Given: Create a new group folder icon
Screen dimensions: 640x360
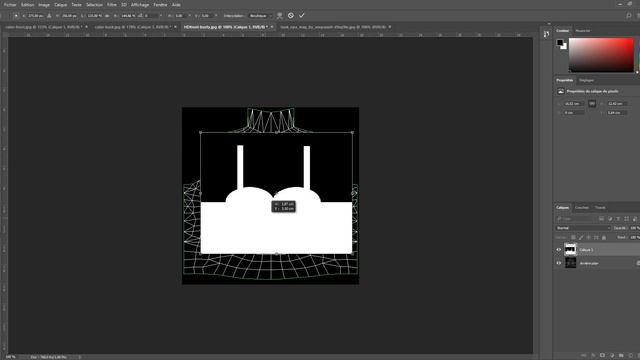Looking at the screenshot, I should 621,356.
